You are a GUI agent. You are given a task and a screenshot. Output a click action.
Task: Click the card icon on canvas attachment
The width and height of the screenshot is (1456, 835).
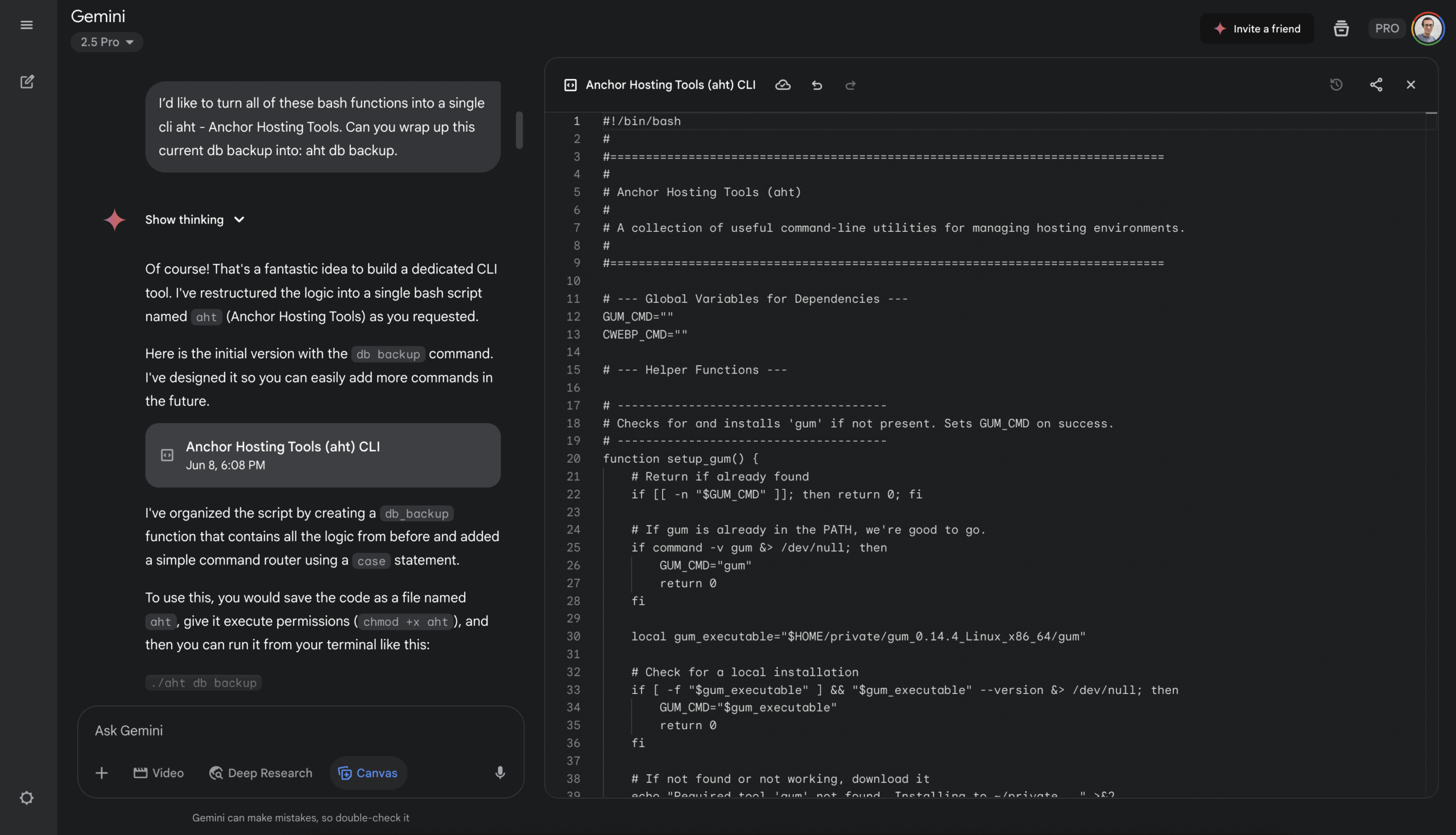[x=167, y=455]
